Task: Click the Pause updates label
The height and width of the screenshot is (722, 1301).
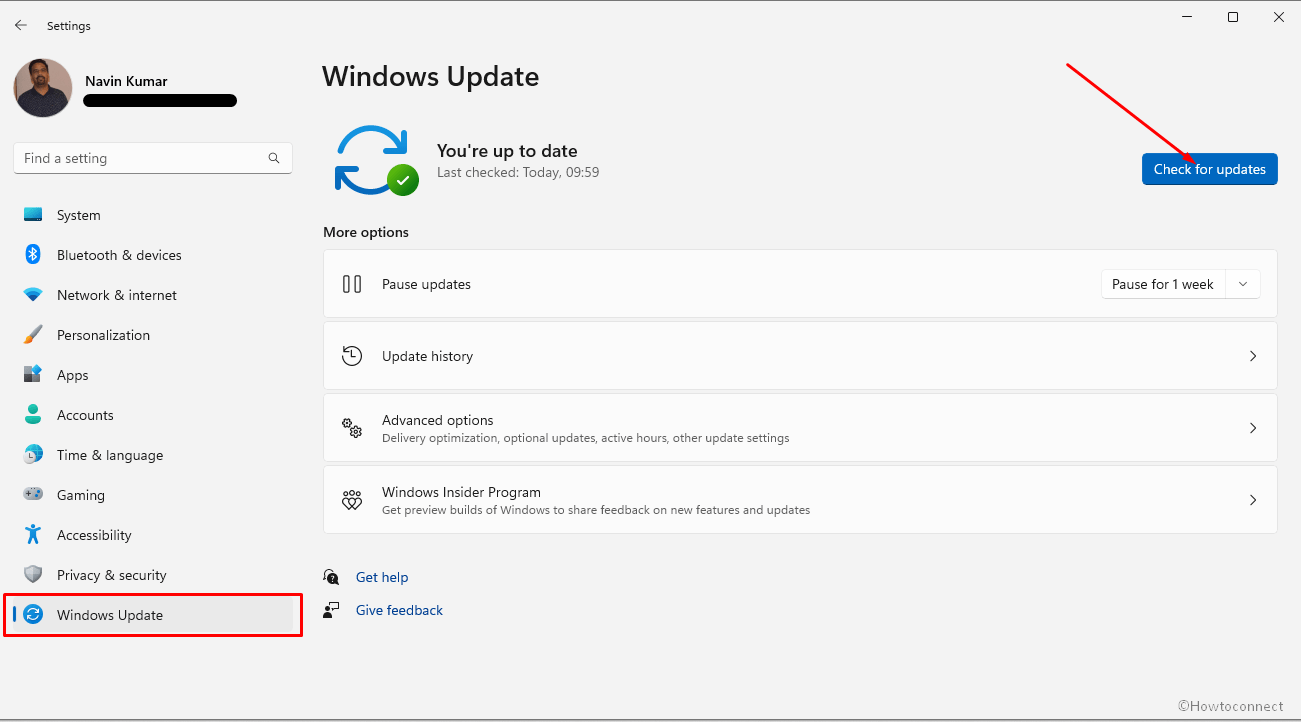Action: pos(426,284)
